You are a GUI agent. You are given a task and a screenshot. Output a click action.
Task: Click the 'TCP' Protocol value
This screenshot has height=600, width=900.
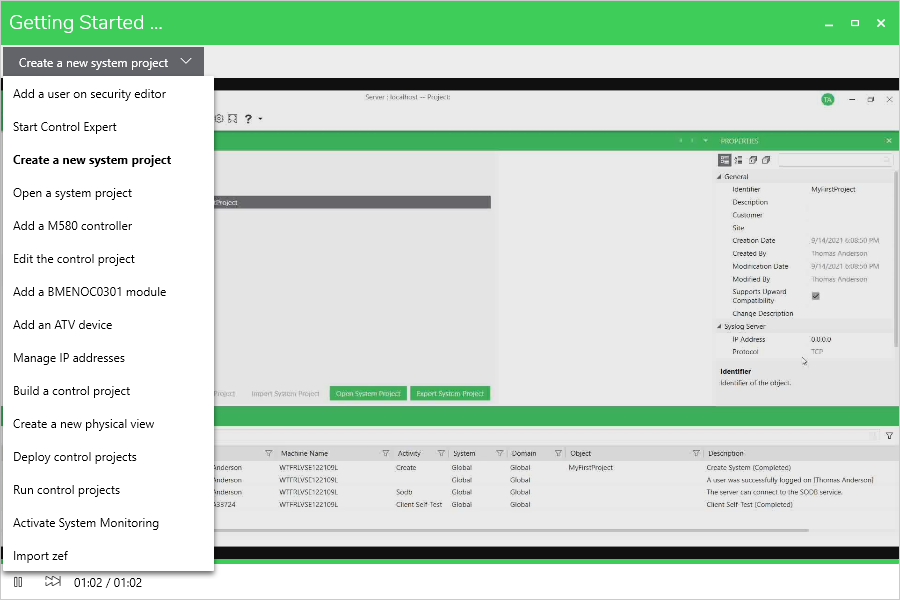pyautogui.click(x=817, y=351)
